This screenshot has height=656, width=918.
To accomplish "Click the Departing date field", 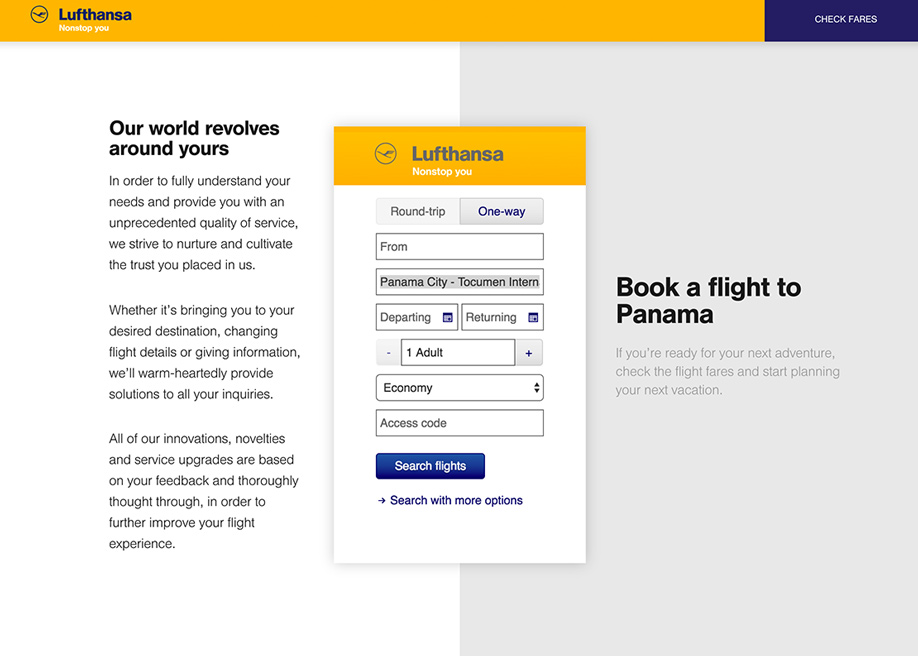I will (407, 318).
